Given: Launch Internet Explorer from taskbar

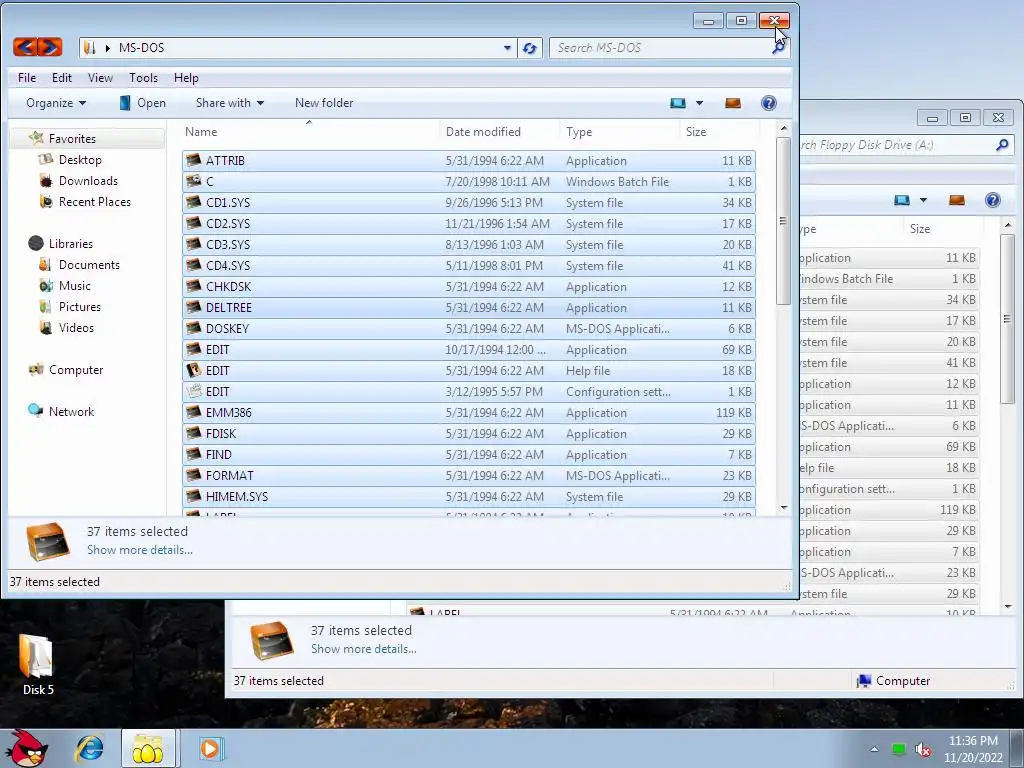Looking at the screenshot, I should 89,748.
